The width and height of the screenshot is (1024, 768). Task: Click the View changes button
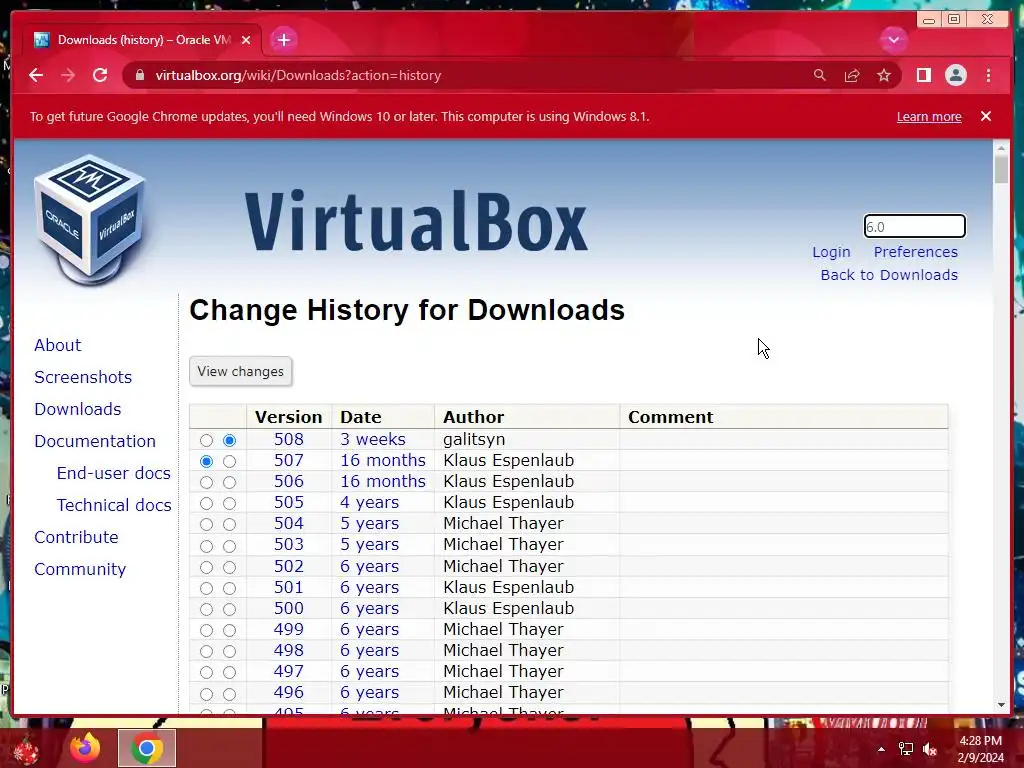pos(240,371)
